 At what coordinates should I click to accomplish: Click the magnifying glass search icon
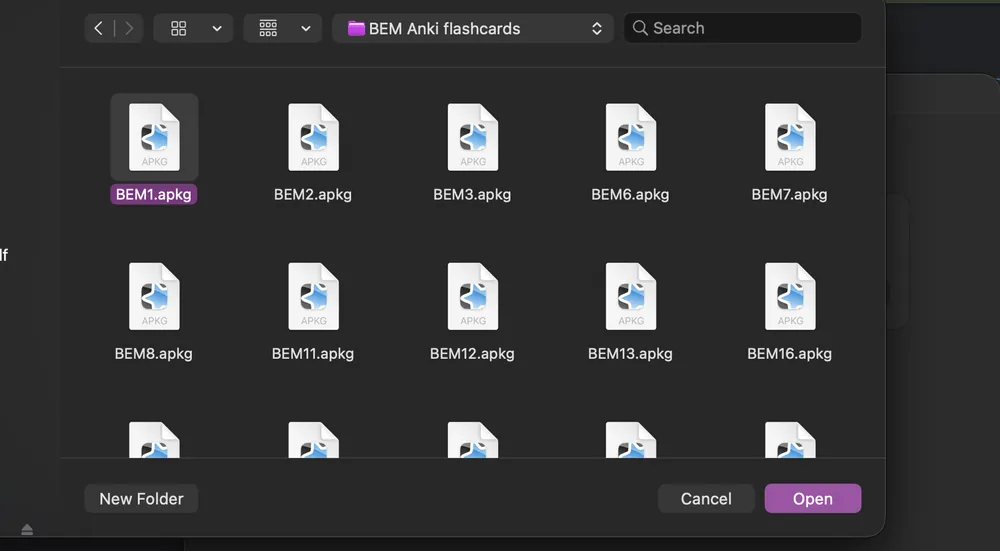(640, 28)
